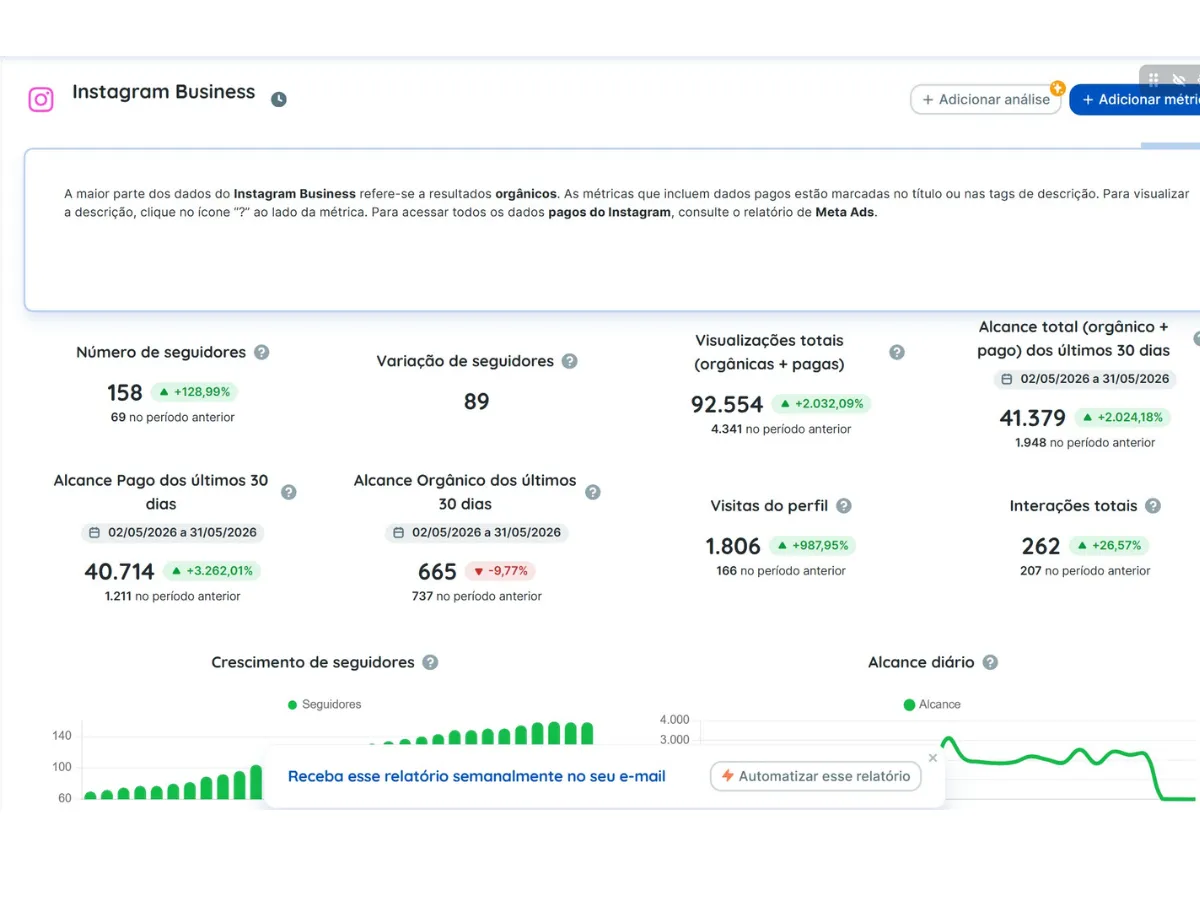Viewport: 1200px width, 900px height.
Task: Close the weekly report email banner
Action: [933, 758]
